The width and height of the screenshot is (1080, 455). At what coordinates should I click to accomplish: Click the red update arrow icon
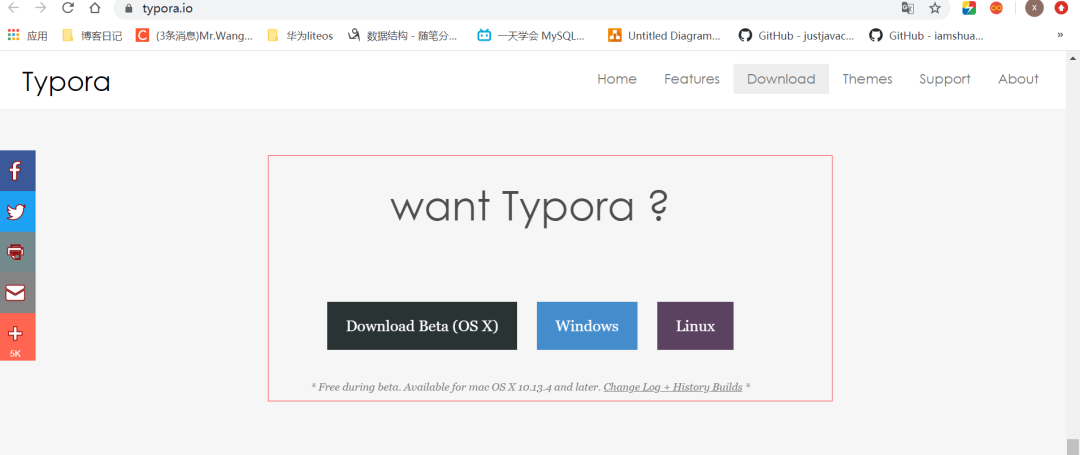pyautogui.click(x=1061, y=8)
